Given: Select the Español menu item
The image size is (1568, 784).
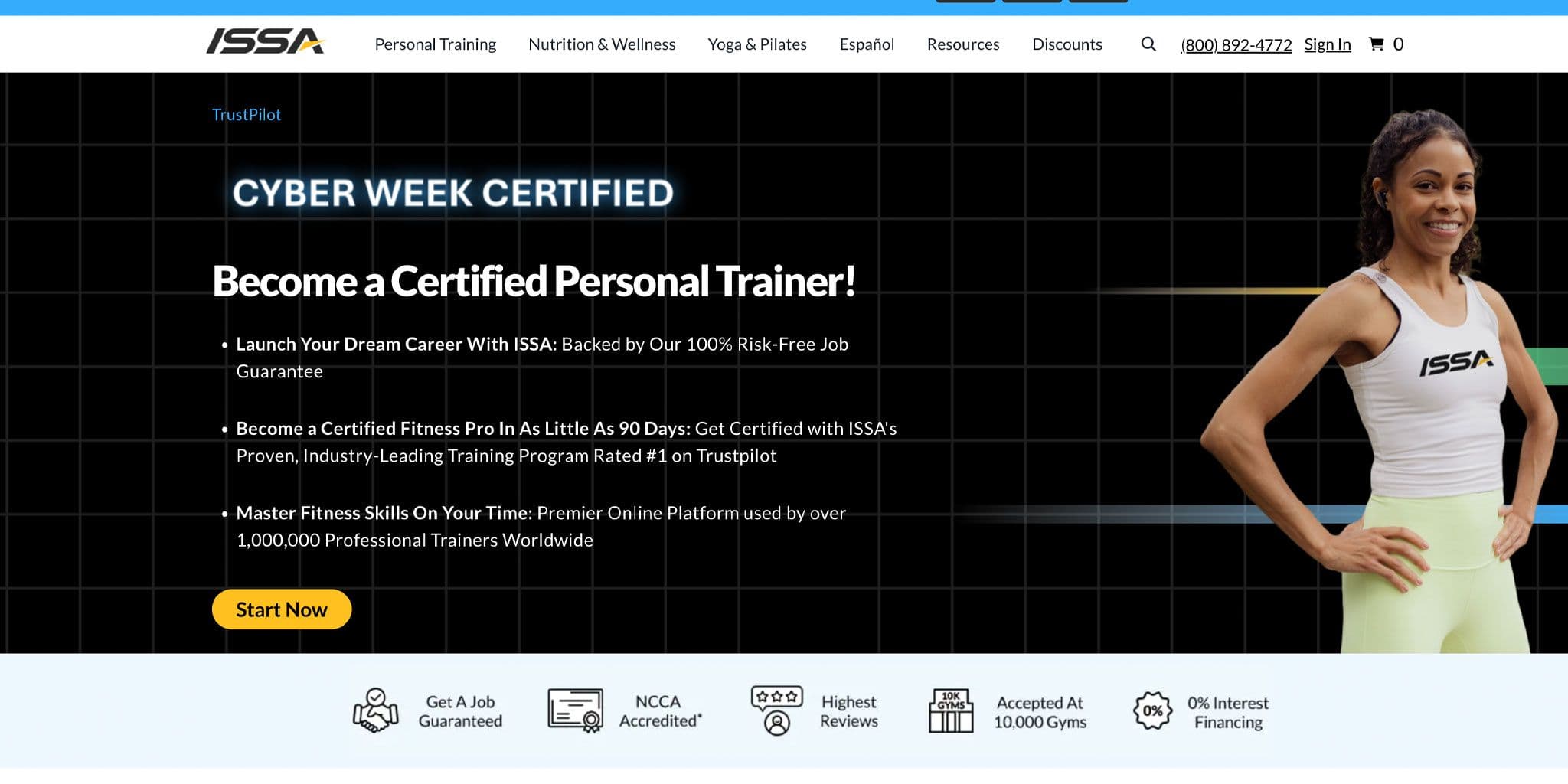Looking at the screenshot, I should (x=866, y=44).
